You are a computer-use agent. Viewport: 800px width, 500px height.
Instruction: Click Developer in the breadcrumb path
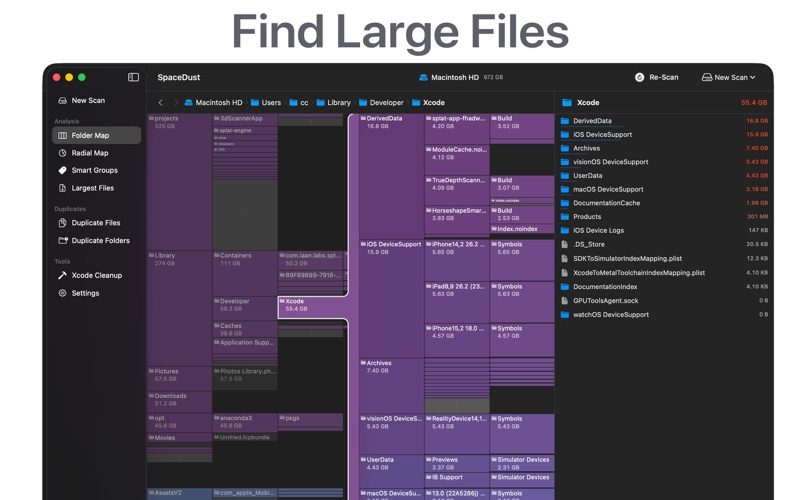point(381,103)
